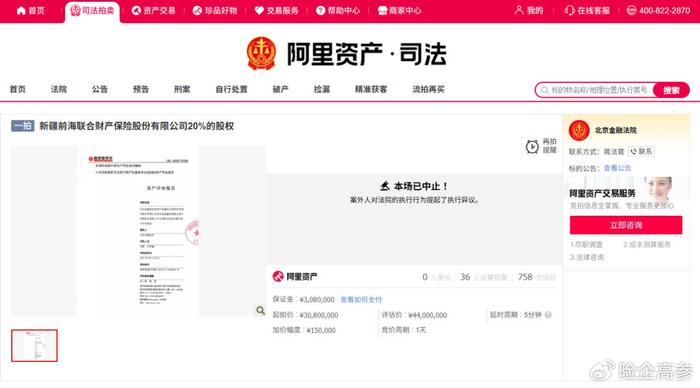
Task: Open 首页 in the sub navigation
Action: coord(18,89)
